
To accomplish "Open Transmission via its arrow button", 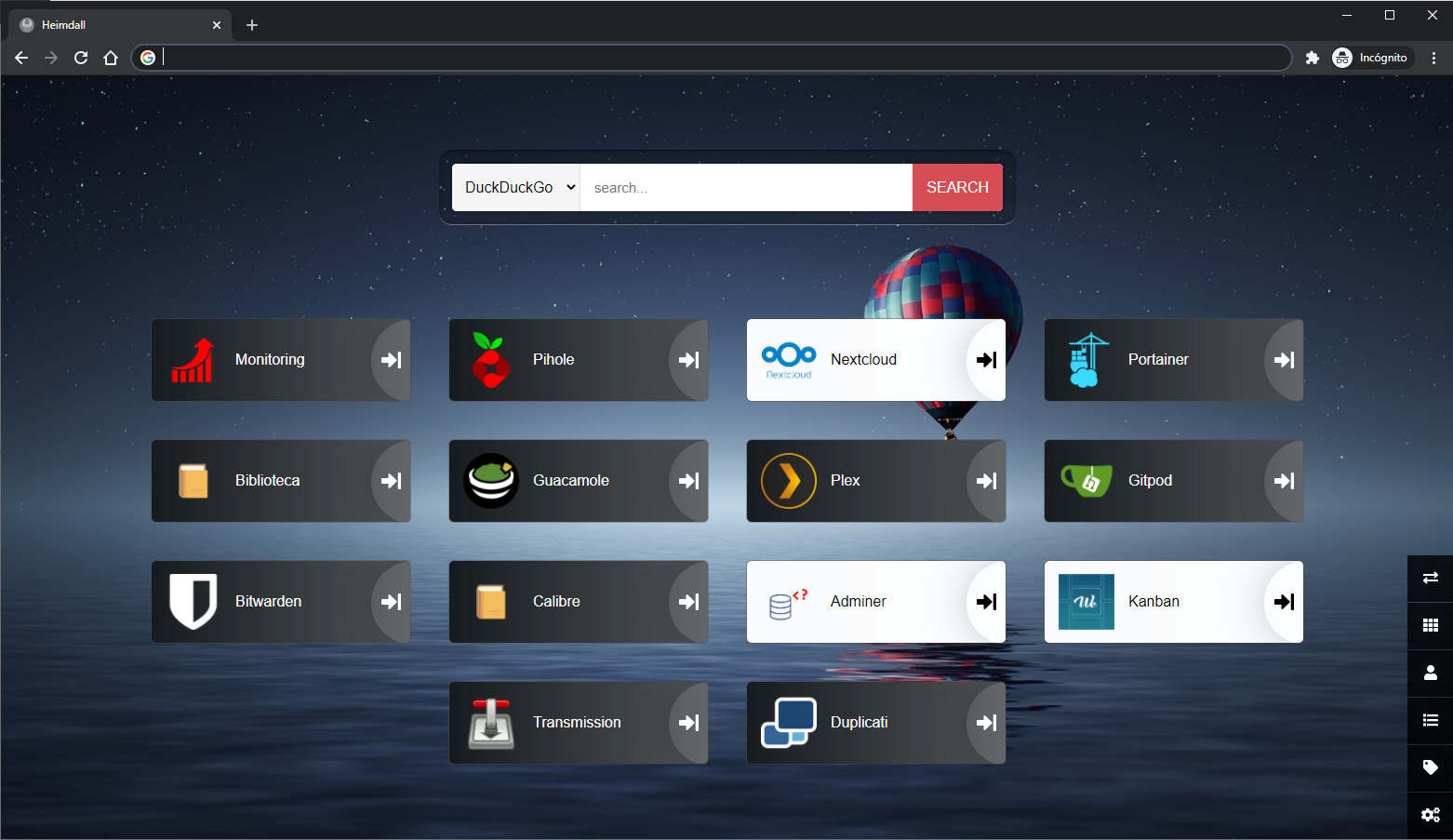I will 689,723.
